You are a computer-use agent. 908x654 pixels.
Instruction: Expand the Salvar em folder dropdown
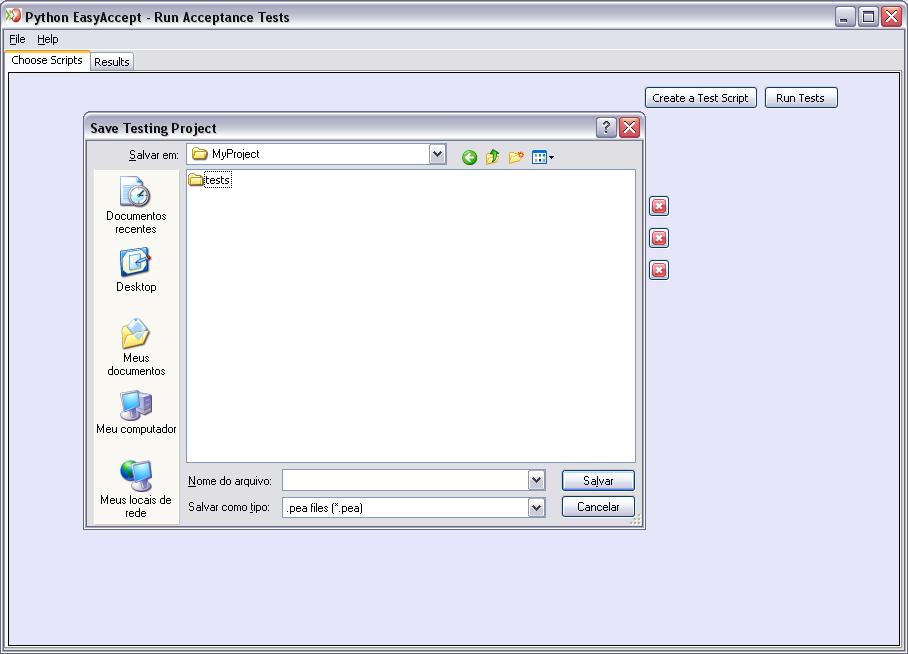coord(437,154)
